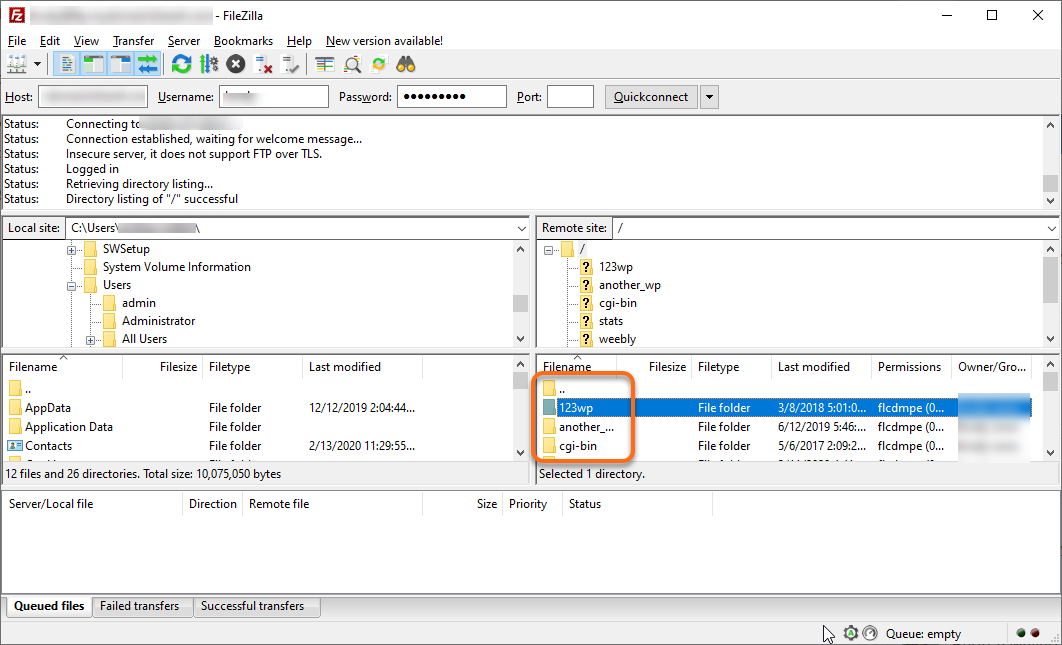Follow the New version available link
This screenshot has height=645, width=1062.
[383, 41]
